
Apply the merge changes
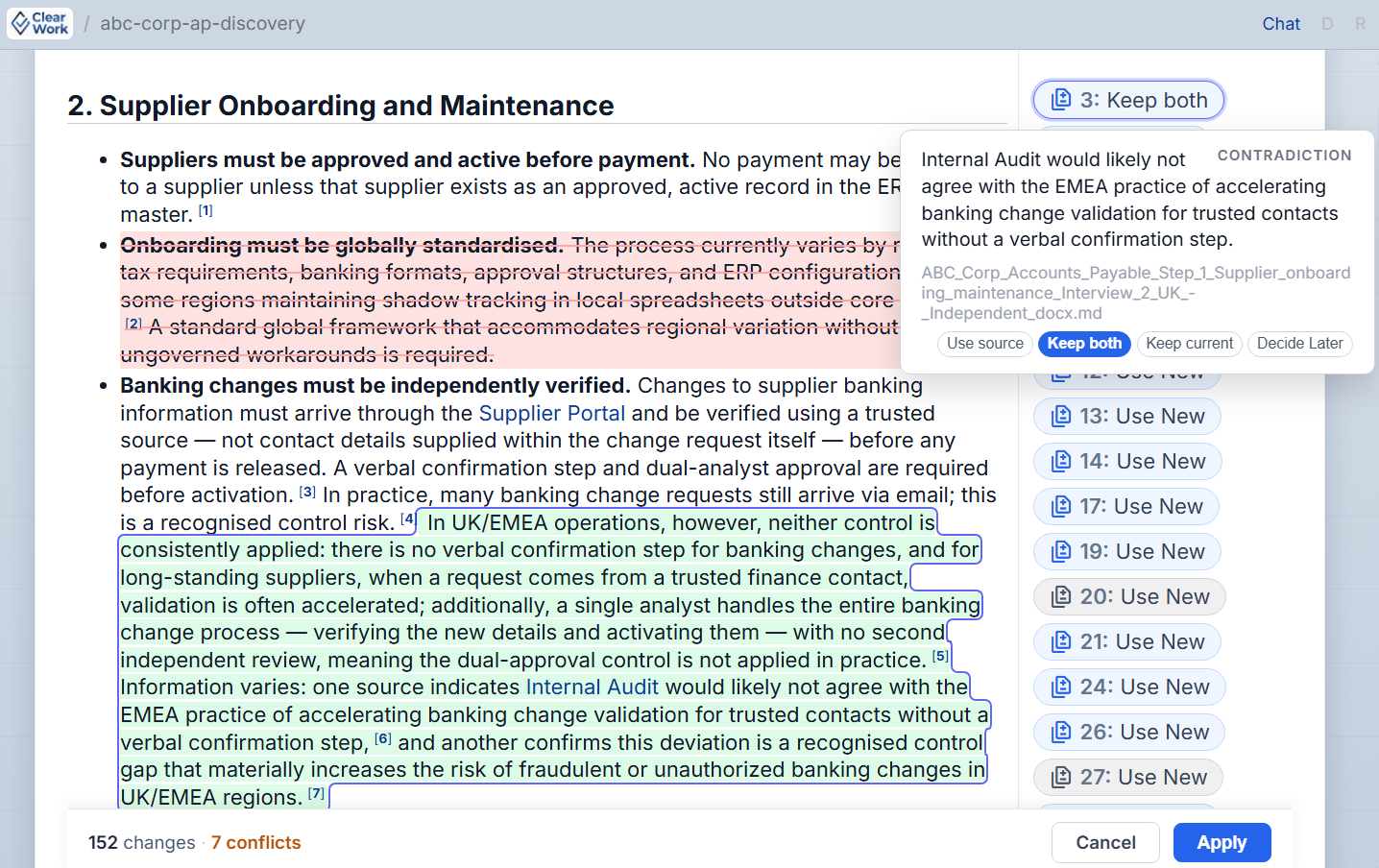(x=1222, y=843)
